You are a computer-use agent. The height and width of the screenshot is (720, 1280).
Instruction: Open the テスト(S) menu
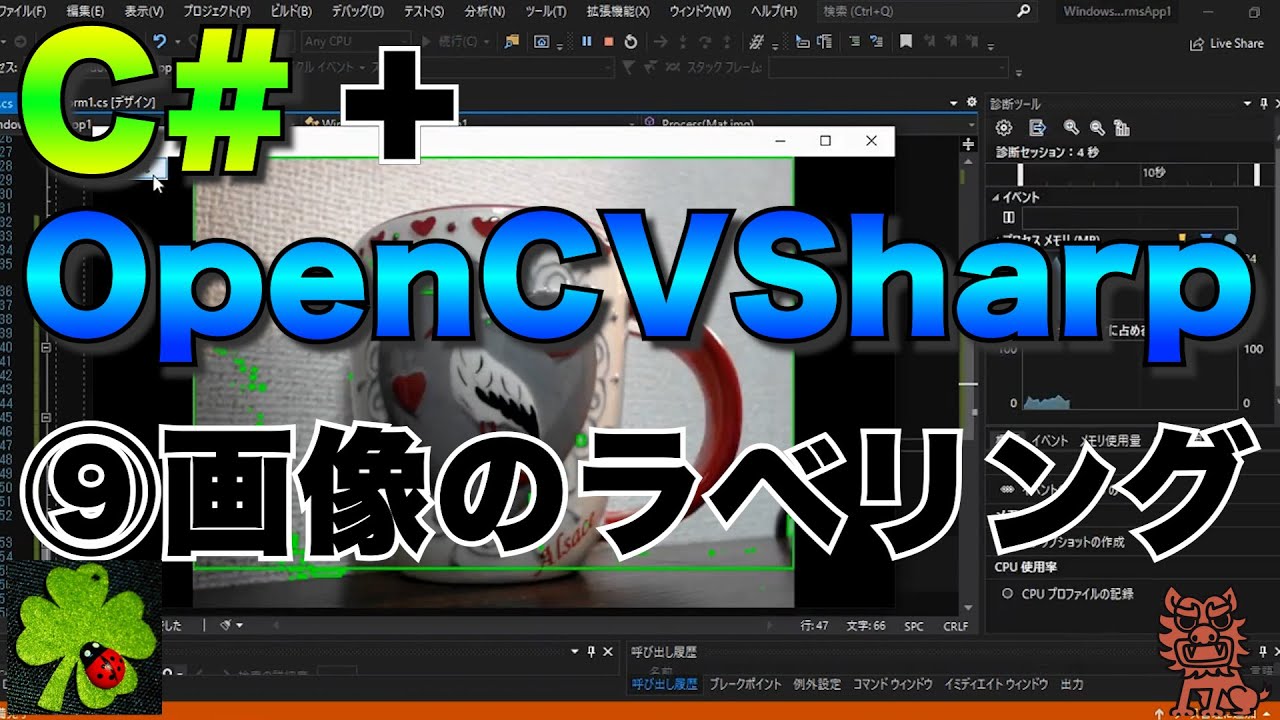pyautogui.click(x=422, y=12)
